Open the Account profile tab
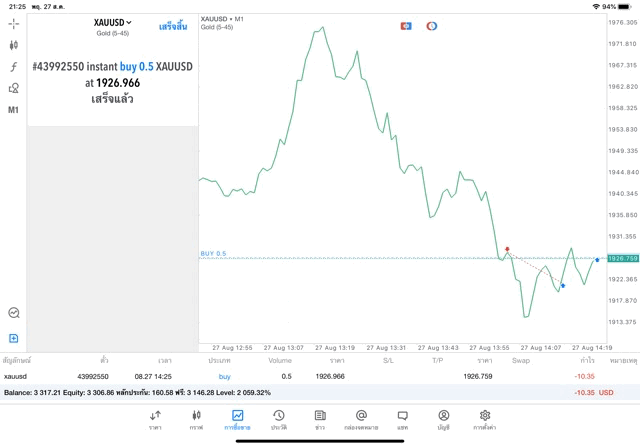This screenshot has height=447, width=640. tap(443, 419)
